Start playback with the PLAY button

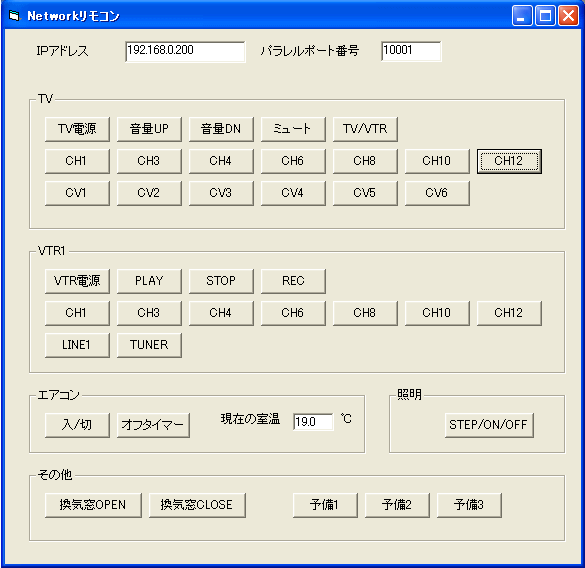[x=149, y=281]
